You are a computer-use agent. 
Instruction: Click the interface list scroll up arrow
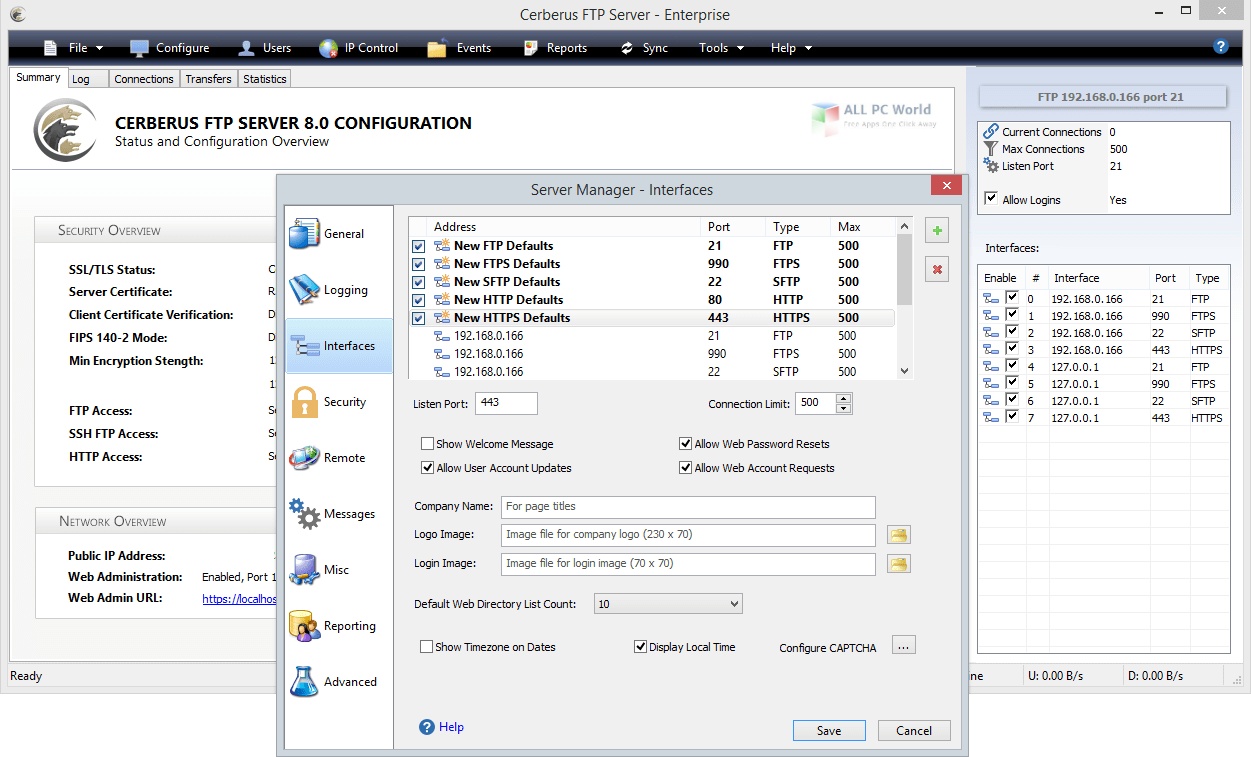tap(905, 227)
